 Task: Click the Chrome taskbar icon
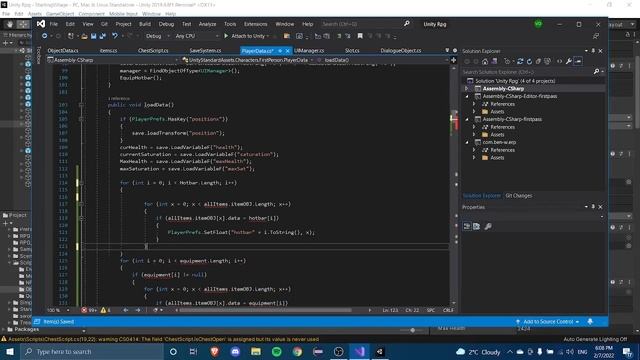[x=297, y=351]
